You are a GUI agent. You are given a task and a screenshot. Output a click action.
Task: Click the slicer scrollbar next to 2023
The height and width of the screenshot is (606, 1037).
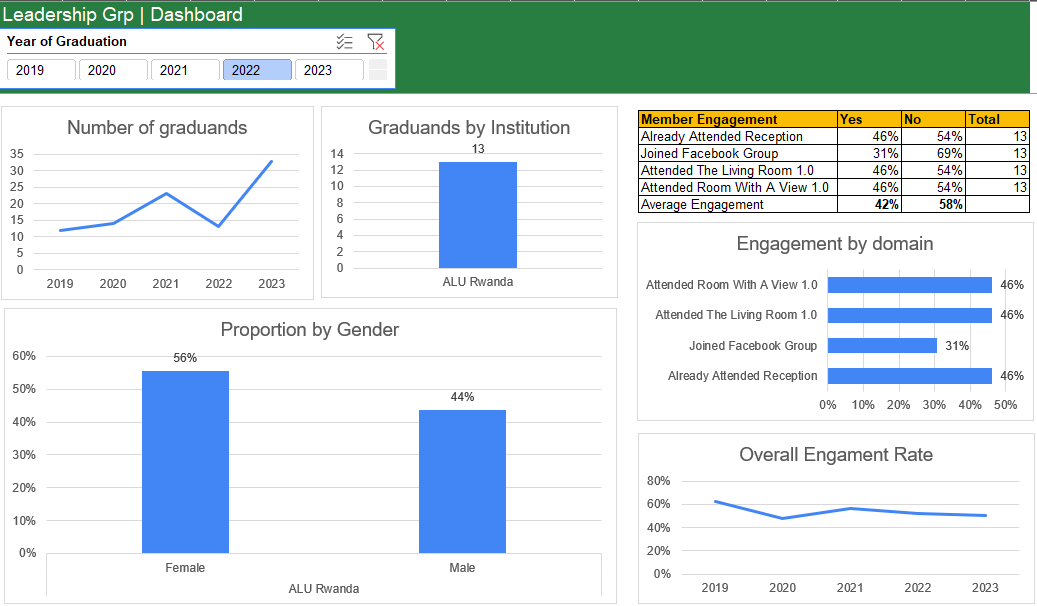pos(378,69)
